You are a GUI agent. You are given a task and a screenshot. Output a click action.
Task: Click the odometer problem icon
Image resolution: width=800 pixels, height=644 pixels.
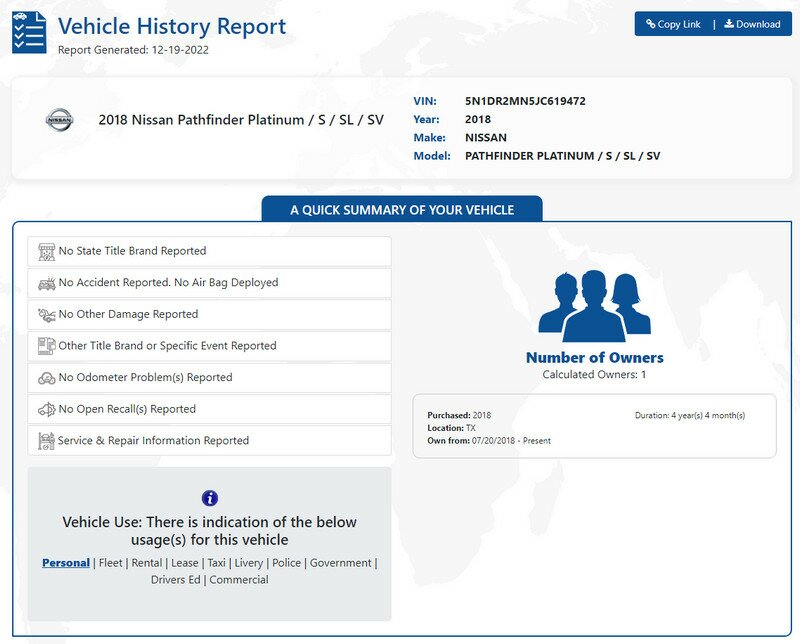pos(46,378)
